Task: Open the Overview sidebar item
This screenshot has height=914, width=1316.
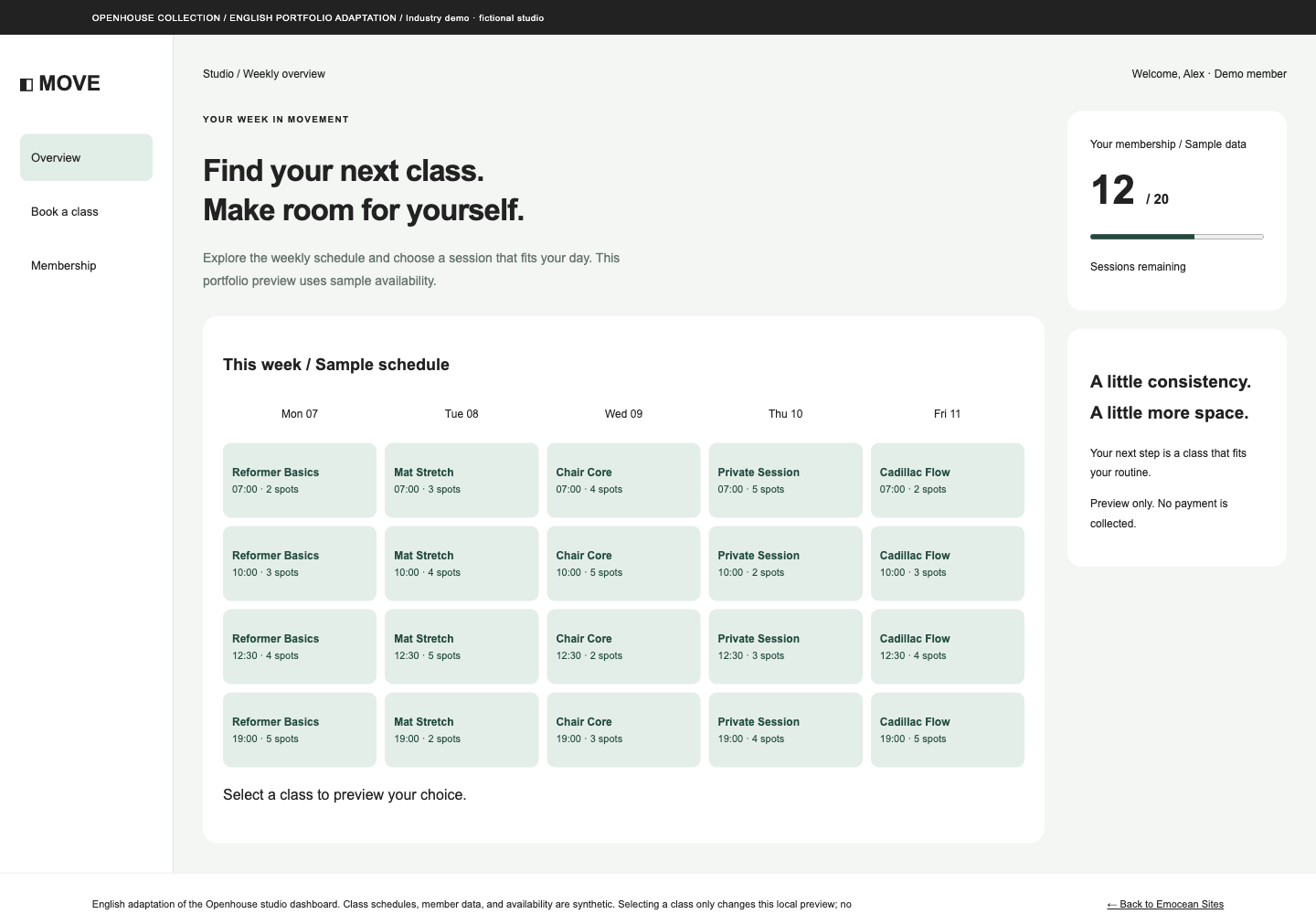Action: coord(86,157)
